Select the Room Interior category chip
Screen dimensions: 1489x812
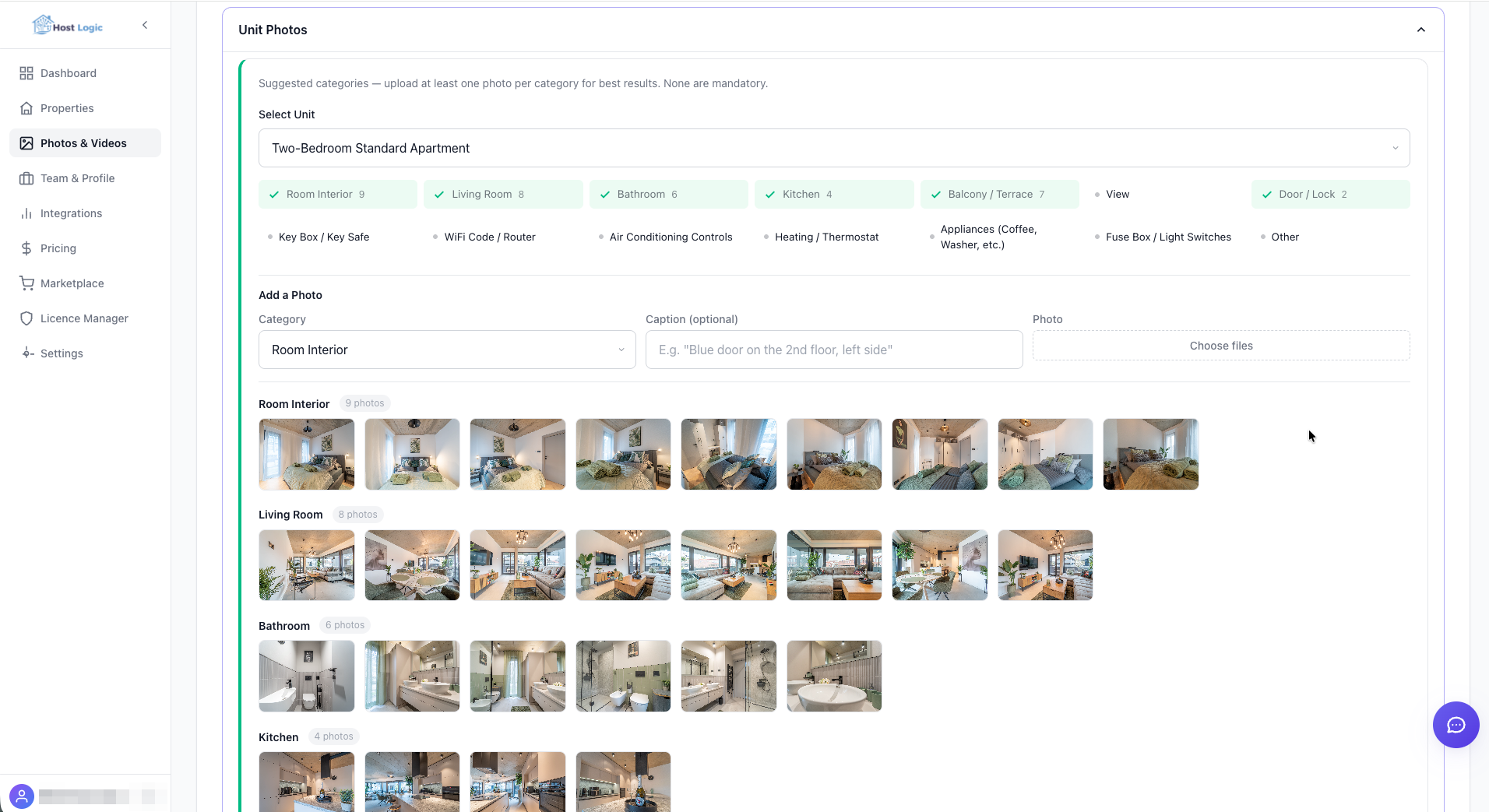pyautogui.click(x=338, y=195)
